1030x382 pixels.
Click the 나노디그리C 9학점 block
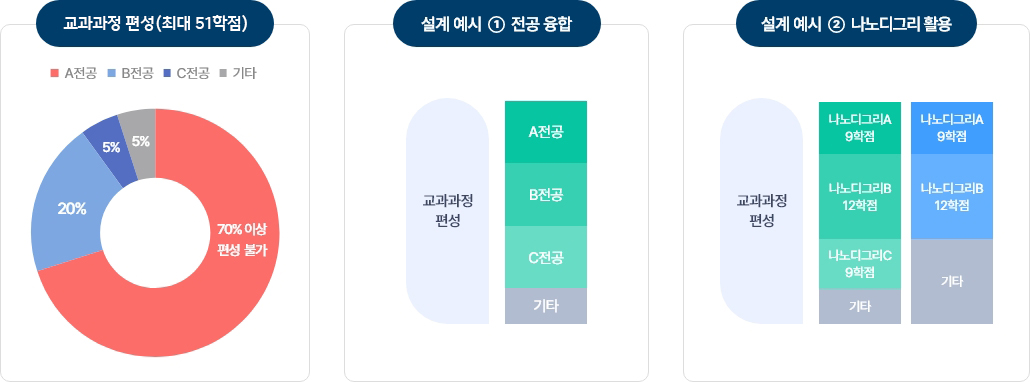pyautogui.click(x=860, y=264)
